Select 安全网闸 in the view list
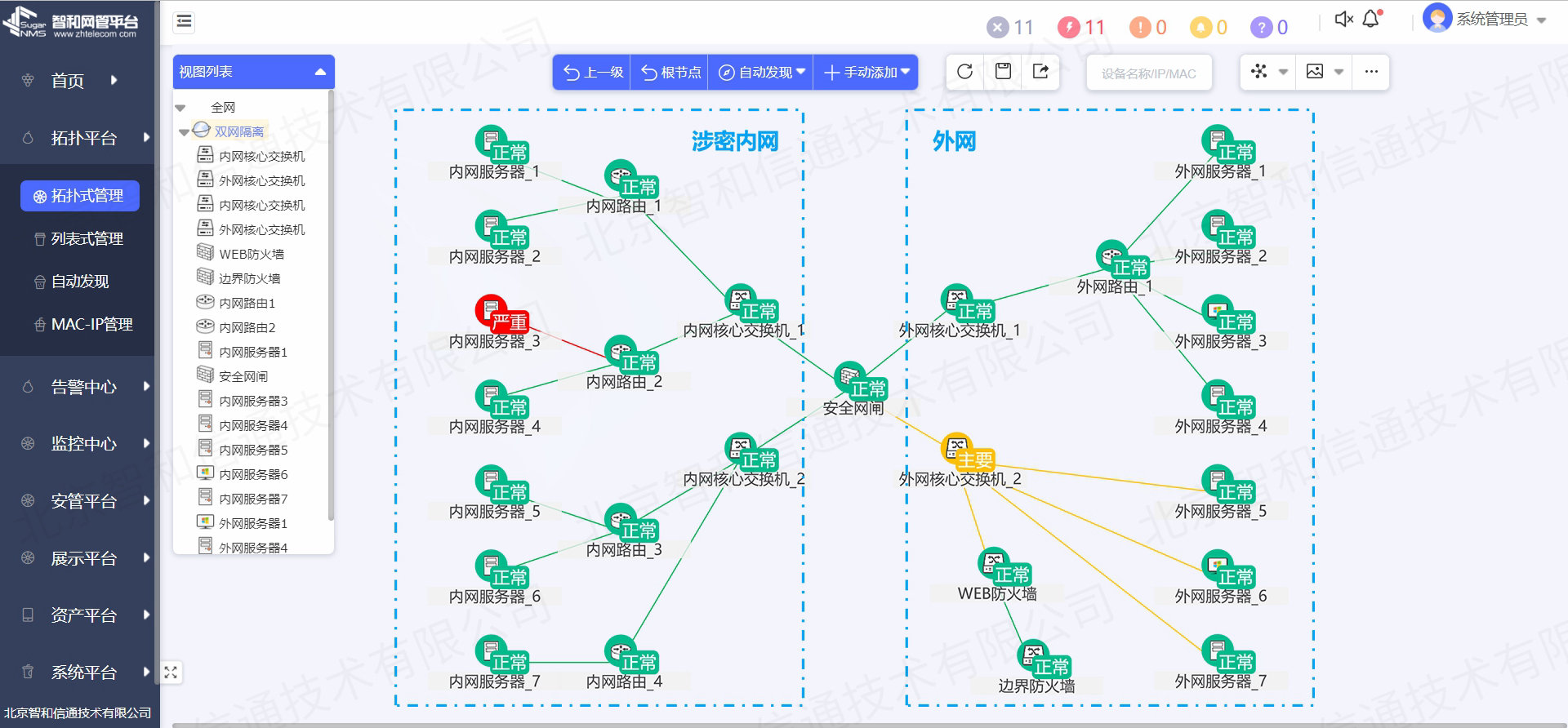The image size is (1568, 728). click(232, 376)
